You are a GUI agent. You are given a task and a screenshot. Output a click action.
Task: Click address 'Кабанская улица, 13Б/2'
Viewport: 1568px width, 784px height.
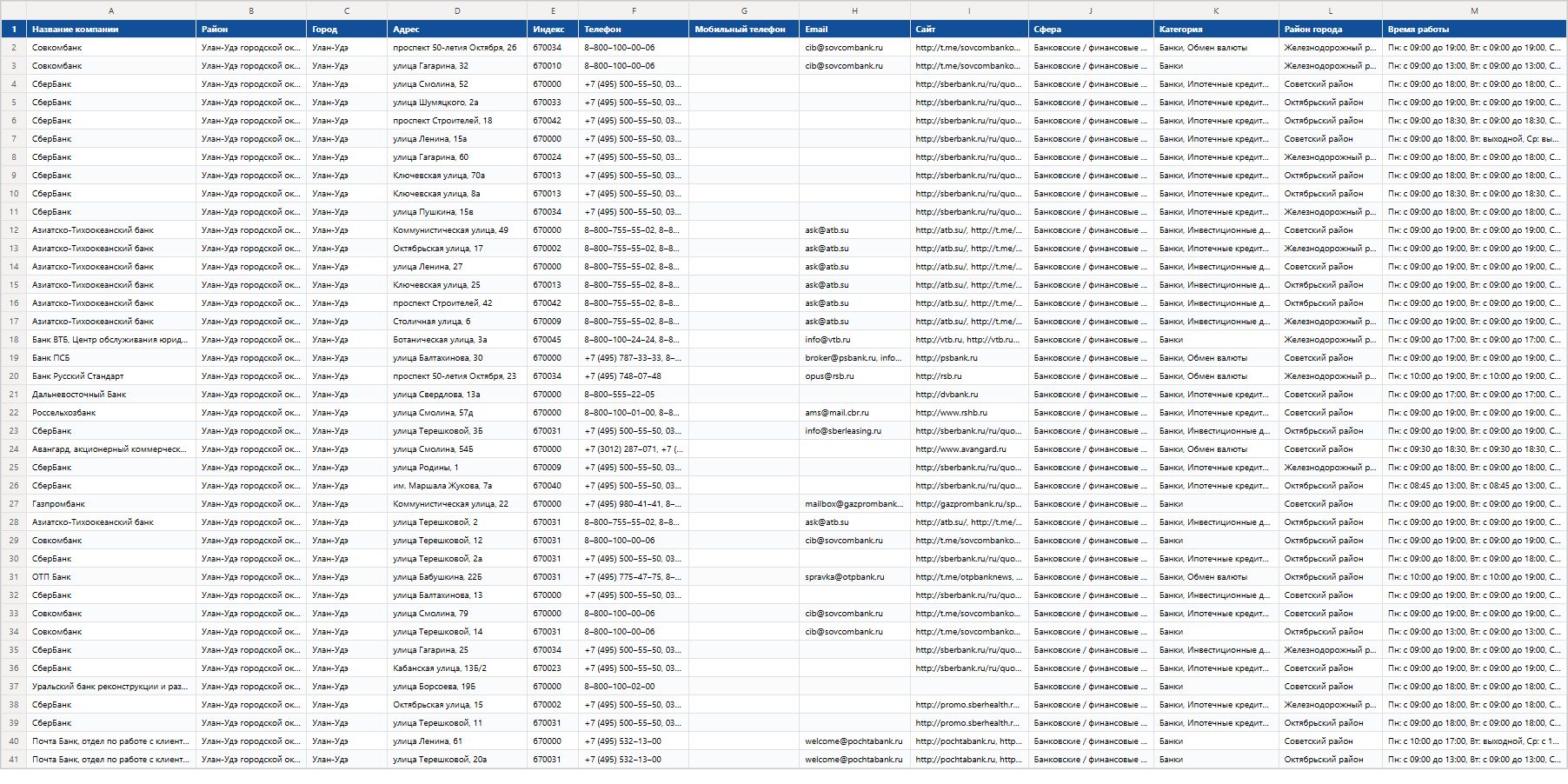pos(457,668)
